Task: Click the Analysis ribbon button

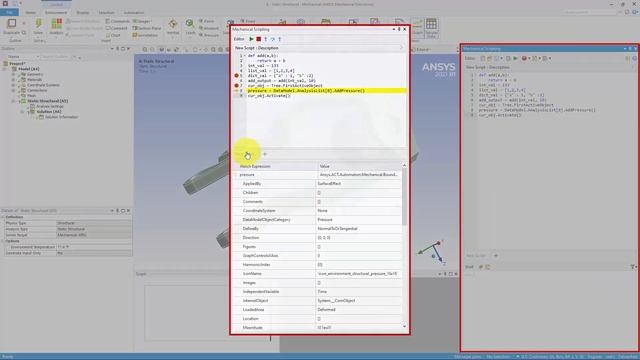Action: click(56, 27)
